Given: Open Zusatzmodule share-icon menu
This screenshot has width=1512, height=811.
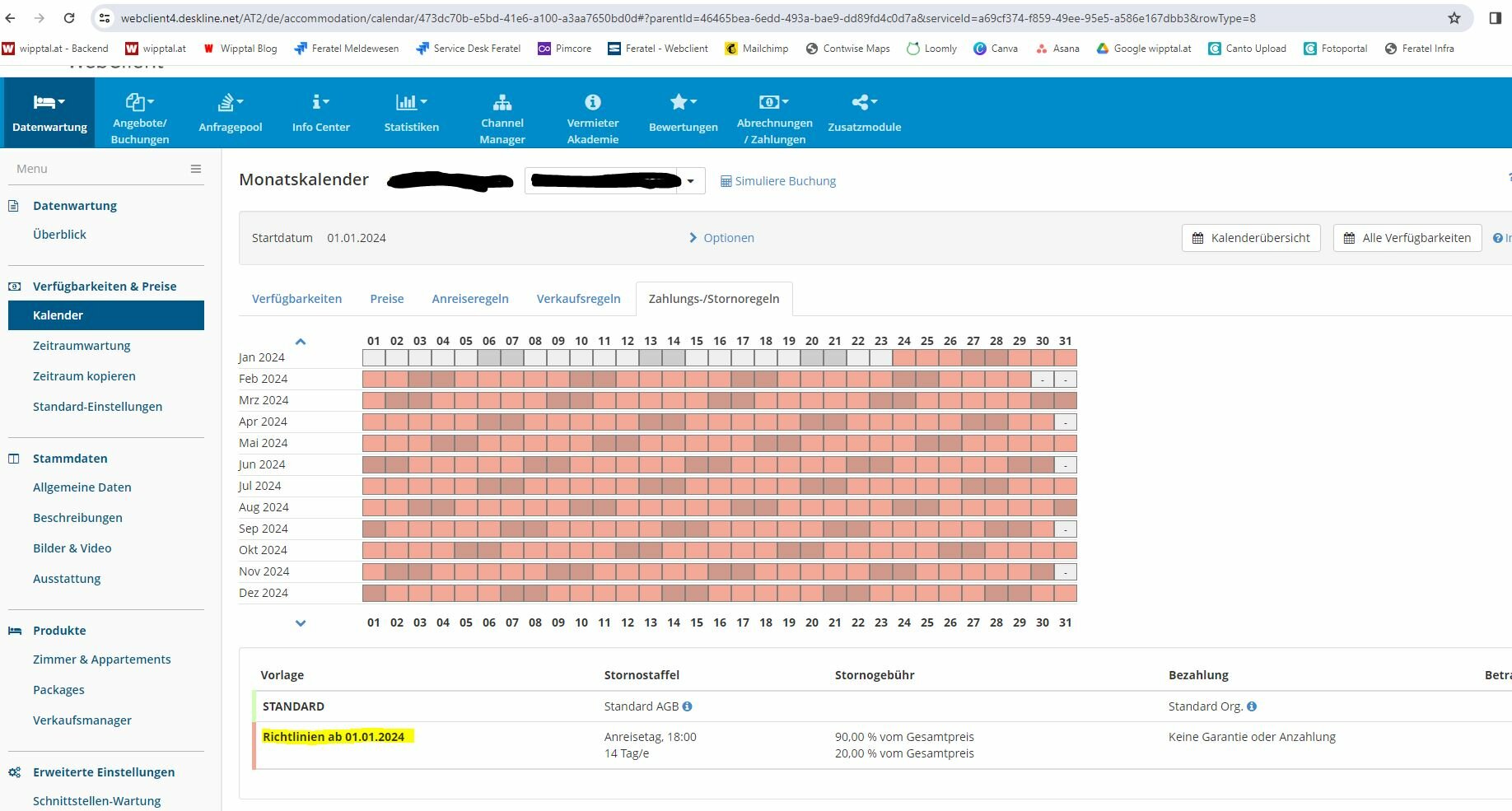Looking at the screenshot, I should 865,113.
